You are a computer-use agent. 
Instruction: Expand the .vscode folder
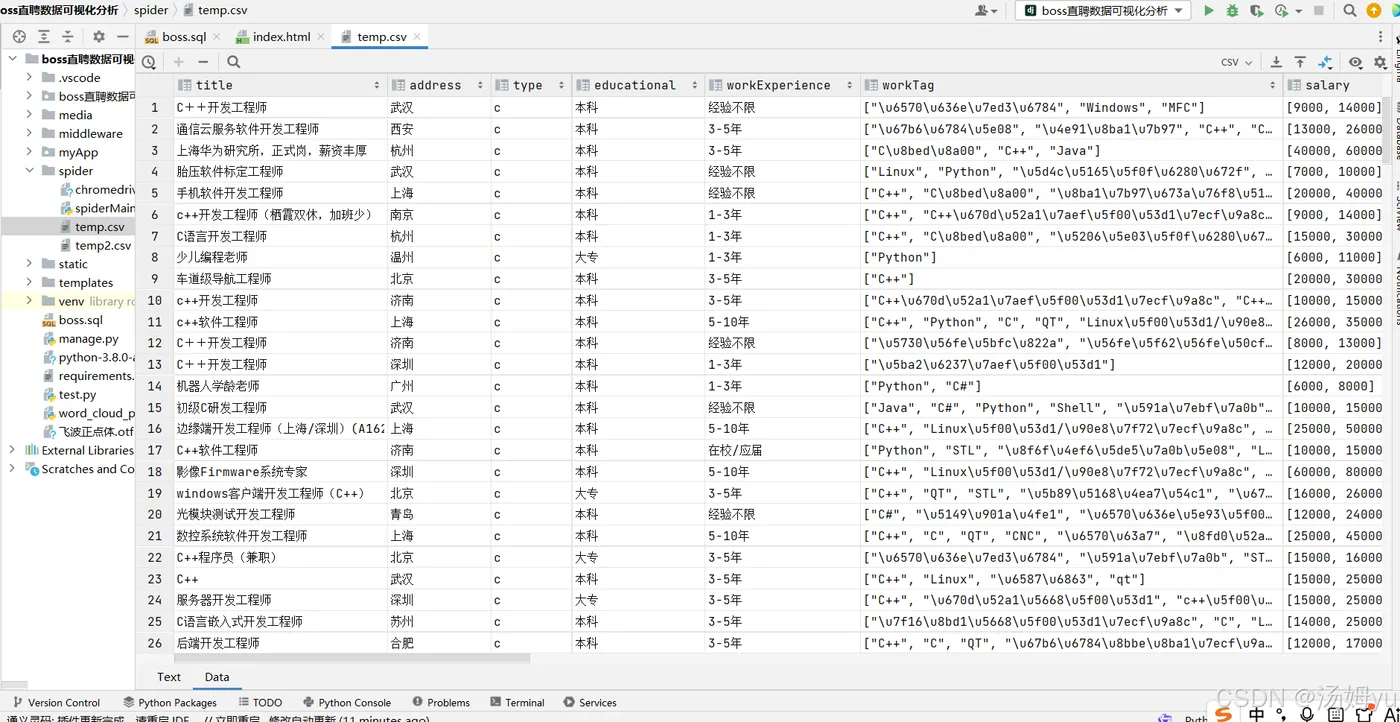[x=29, y=78]
